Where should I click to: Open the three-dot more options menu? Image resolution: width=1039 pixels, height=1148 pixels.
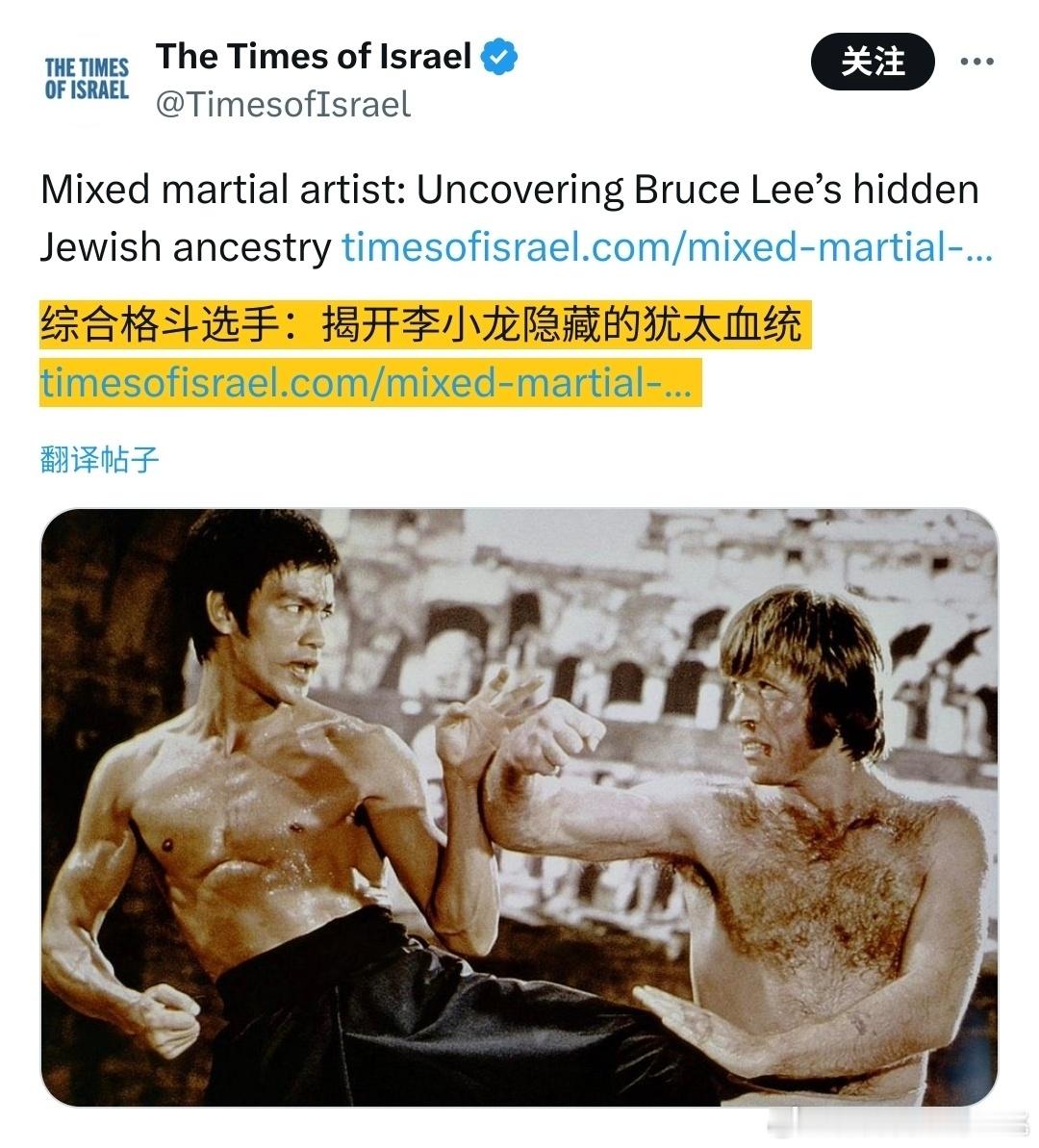pyautogui.click(x=976, y=62)
